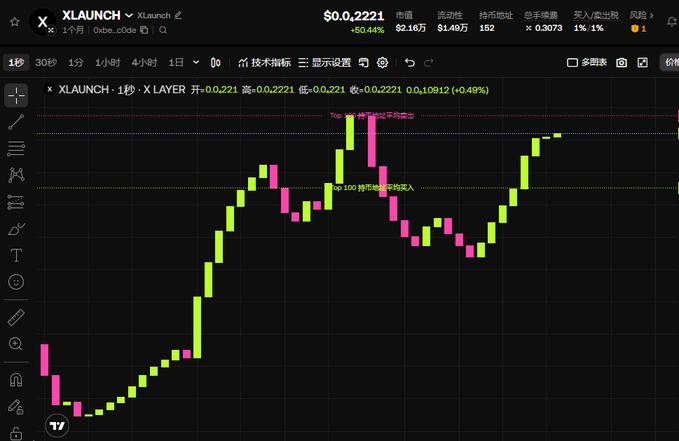The image size is (679, 441).
Task: Open the XLAUNCH token switcher dropdown arrow
Action: point(129,16)
